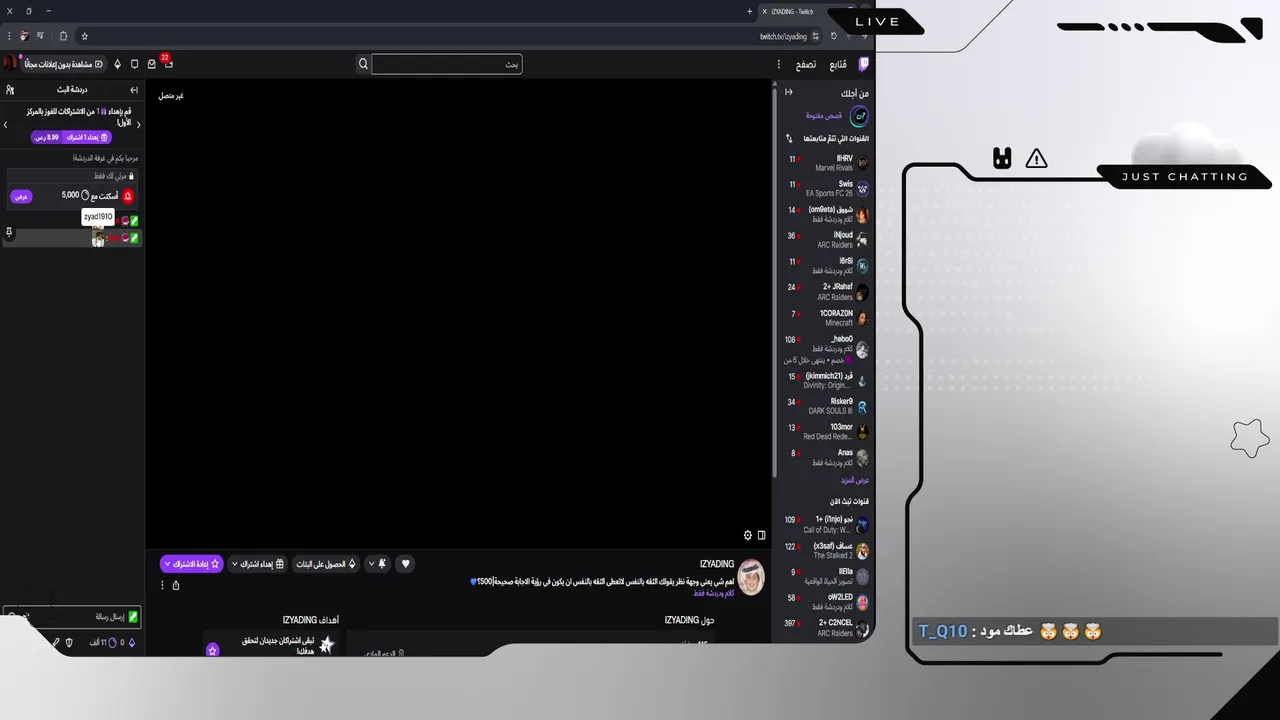The image size is (1280, 720).
Task: Open the IZYADING streamer avatar
Action: (751, 577)
